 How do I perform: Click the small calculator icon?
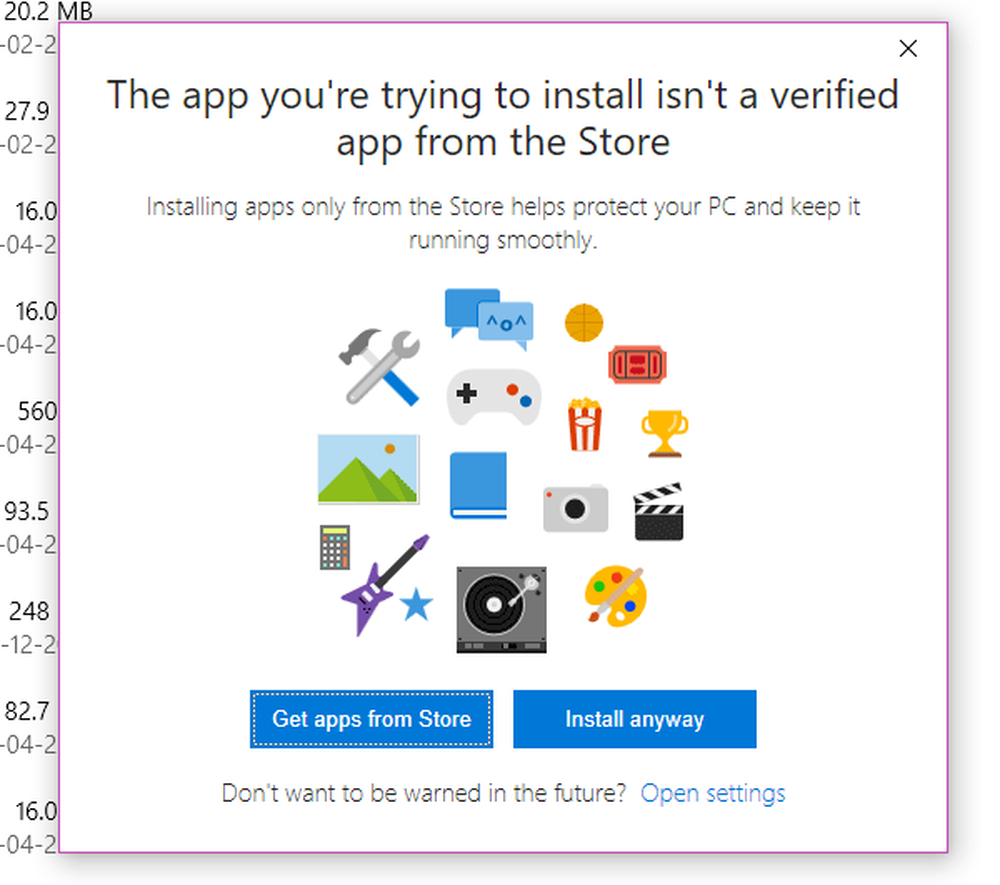[x=334, y=547]
